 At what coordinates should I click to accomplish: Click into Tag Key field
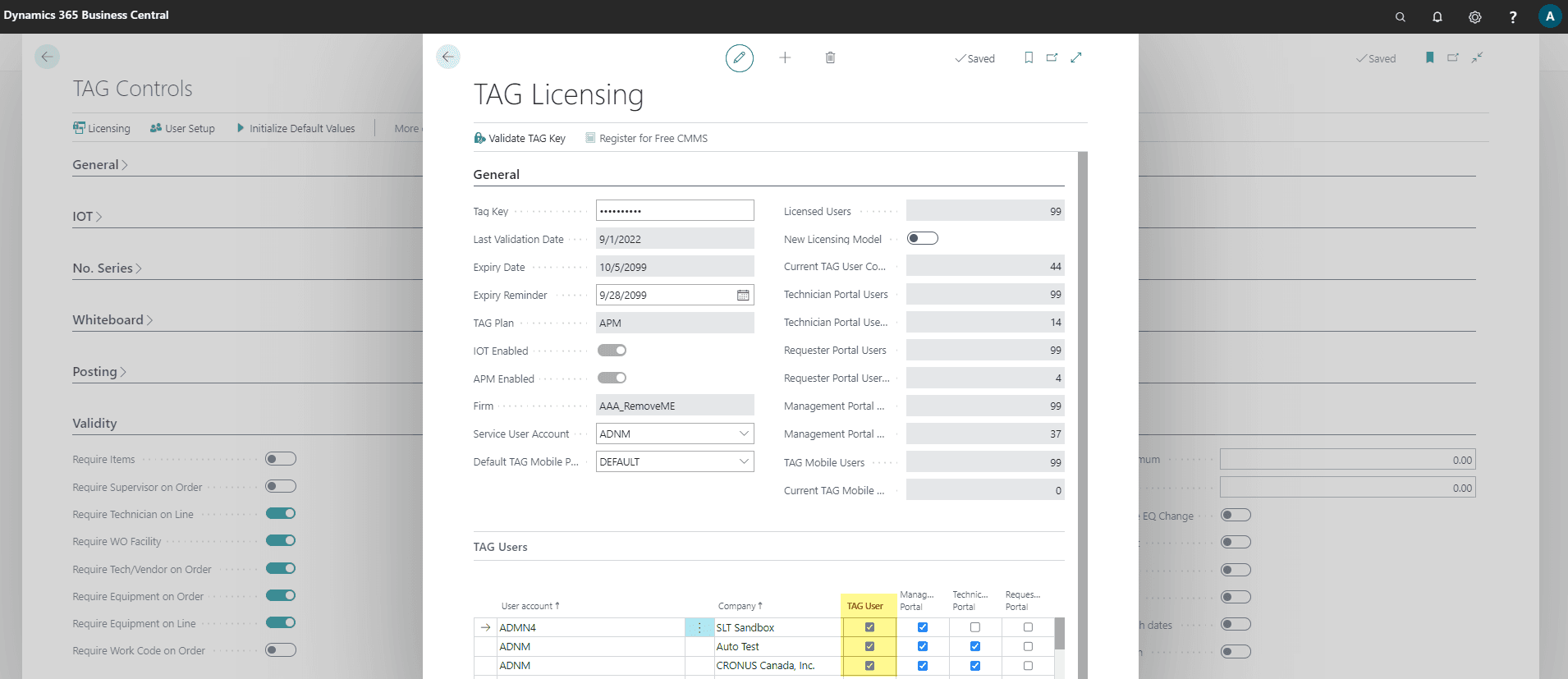tap(675, 210)
